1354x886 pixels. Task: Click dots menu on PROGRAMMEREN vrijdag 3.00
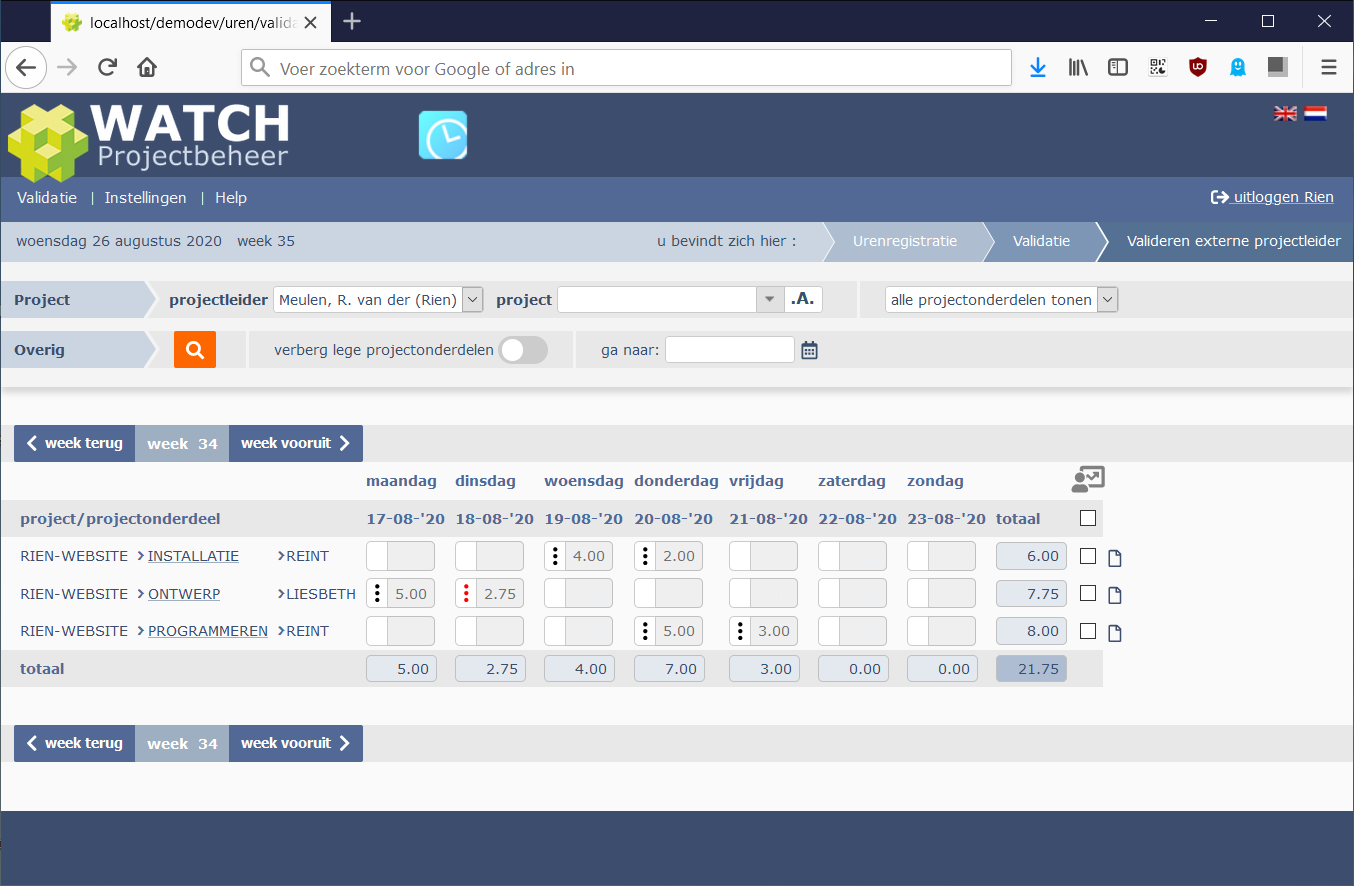pos(740,631)
